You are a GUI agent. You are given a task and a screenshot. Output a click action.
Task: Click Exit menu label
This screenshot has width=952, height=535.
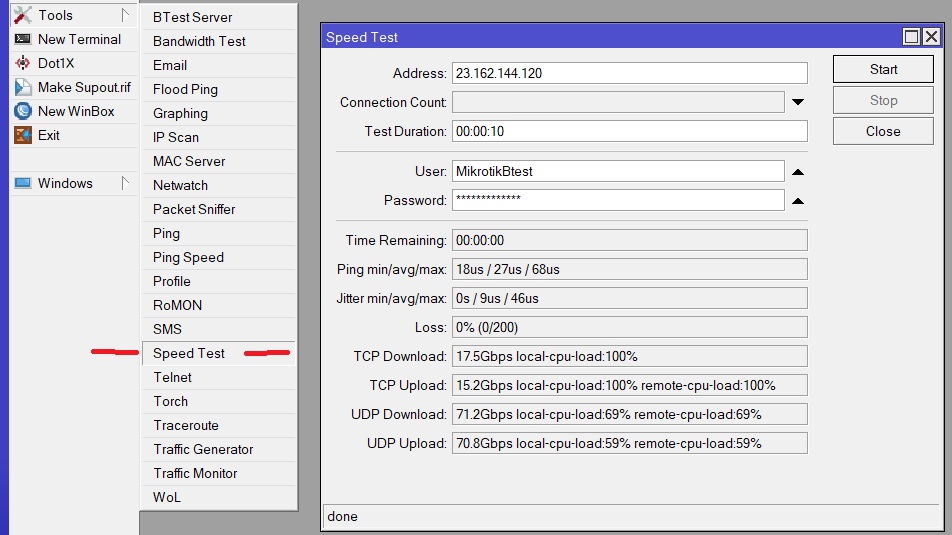pos(49,135)
